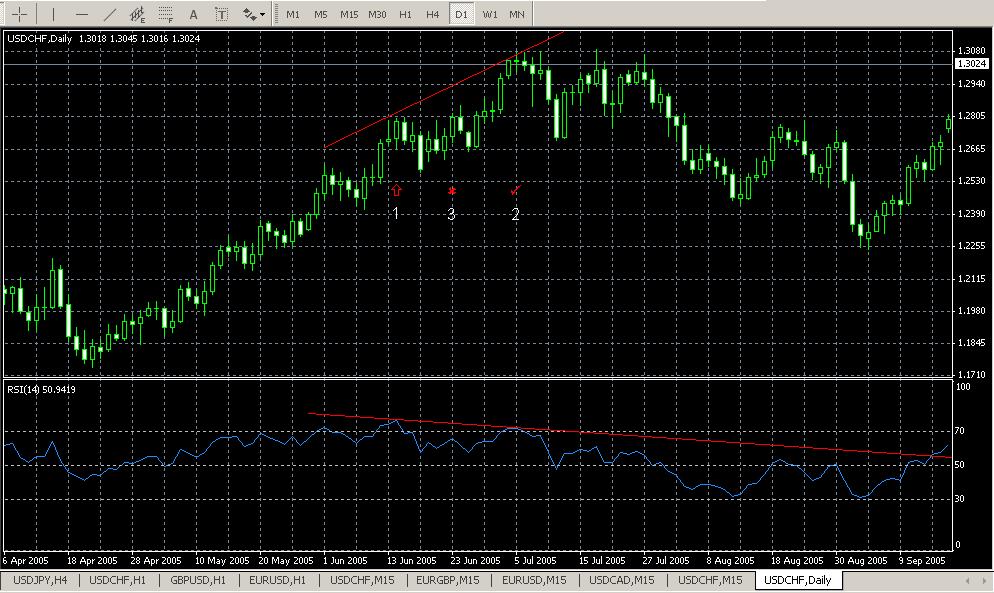Switch to the H1 timeframe
This screenshot has width=994, height=593.
[405, 14]
